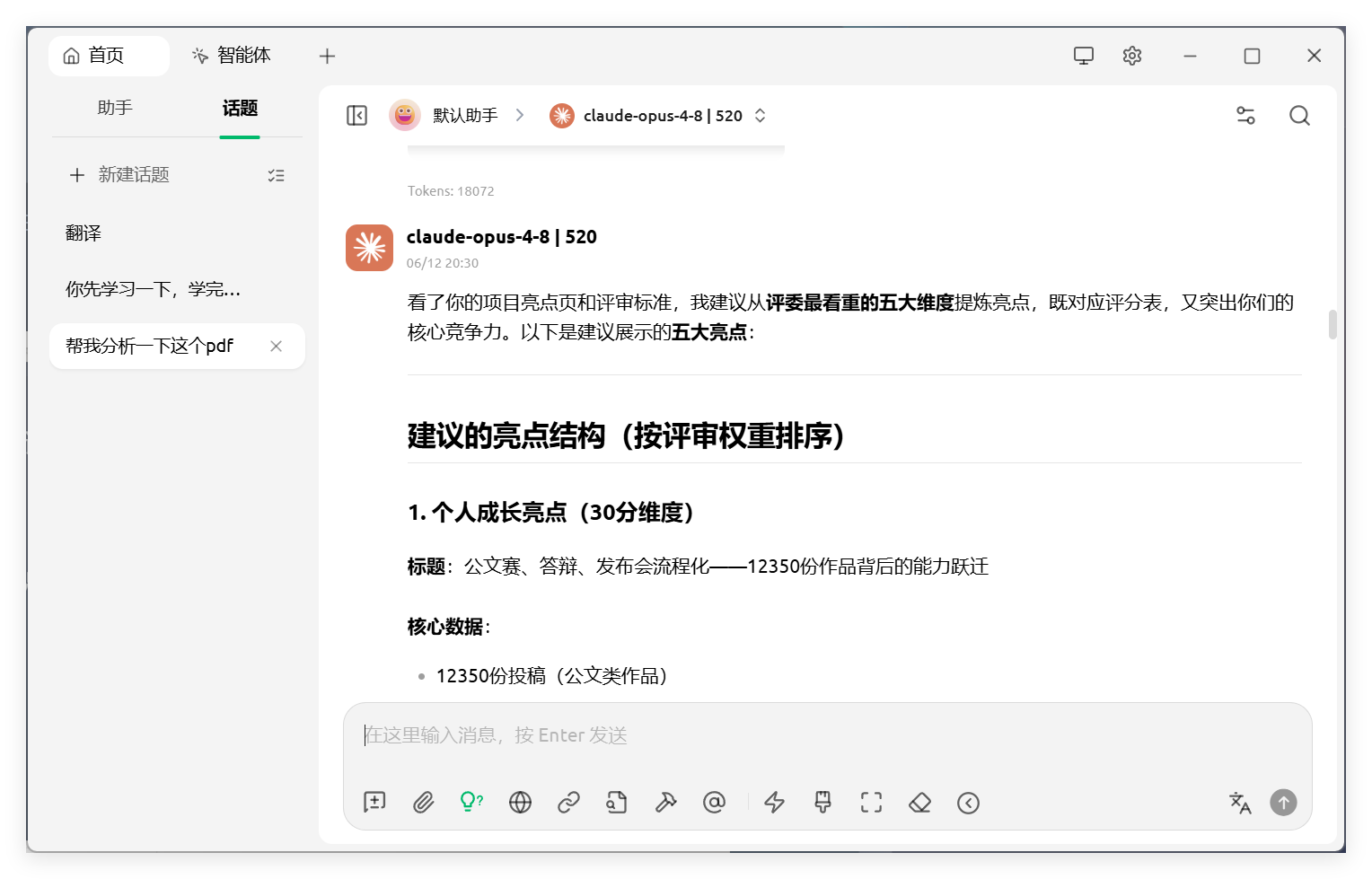Switch to 助手 assistants tab
Viewport: 1372px width, 879px height.
click(x=115, y=108)
